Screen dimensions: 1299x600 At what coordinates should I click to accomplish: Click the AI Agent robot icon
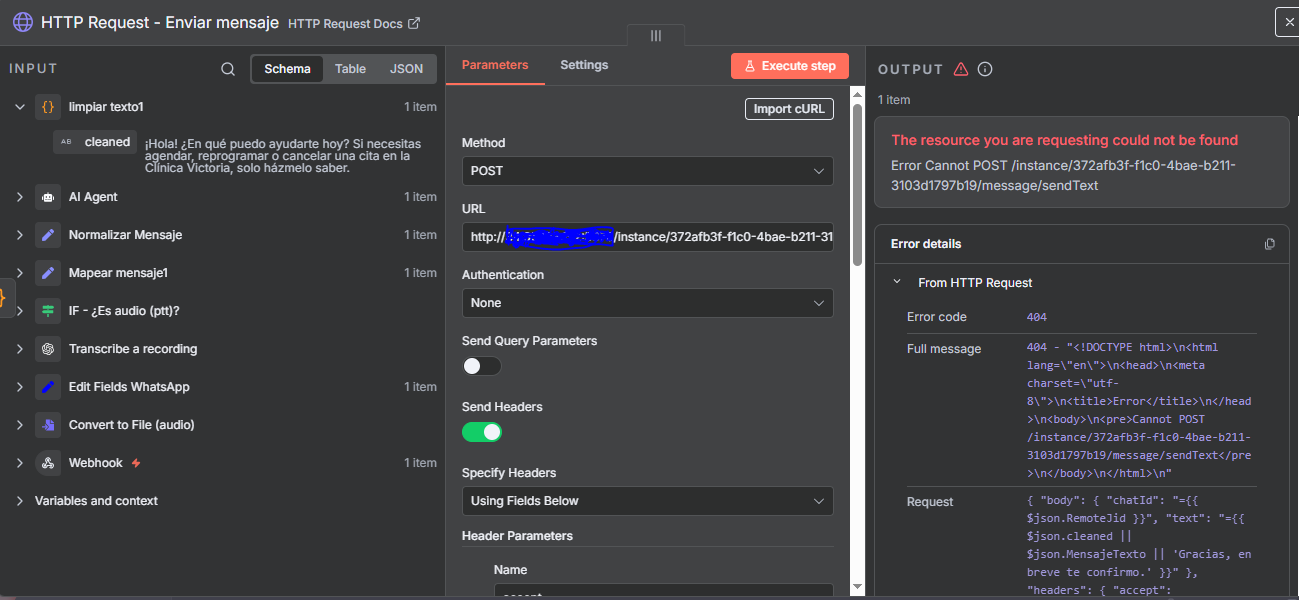point(47,197)
